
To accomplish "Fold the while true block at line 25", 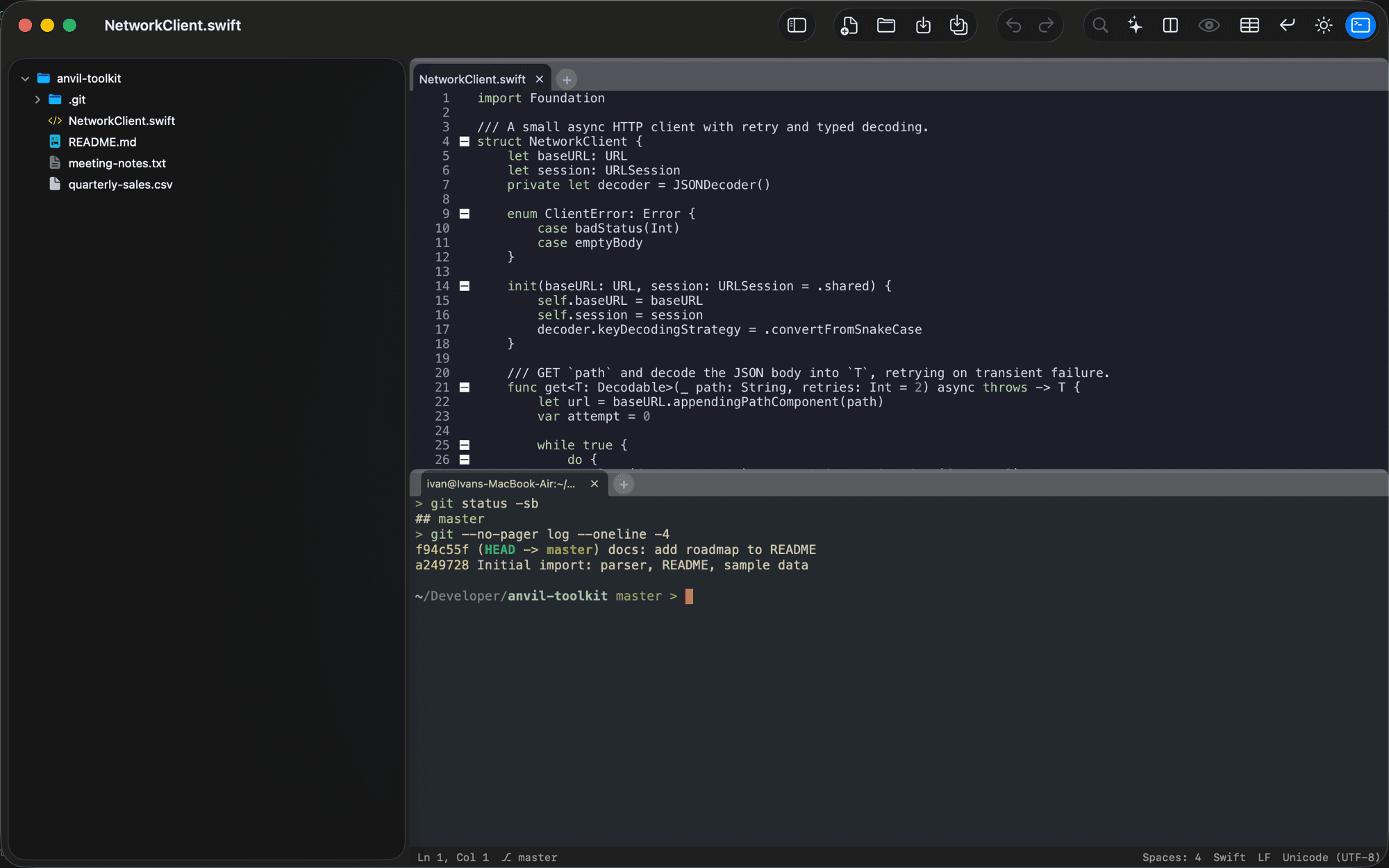I will 465,445.
